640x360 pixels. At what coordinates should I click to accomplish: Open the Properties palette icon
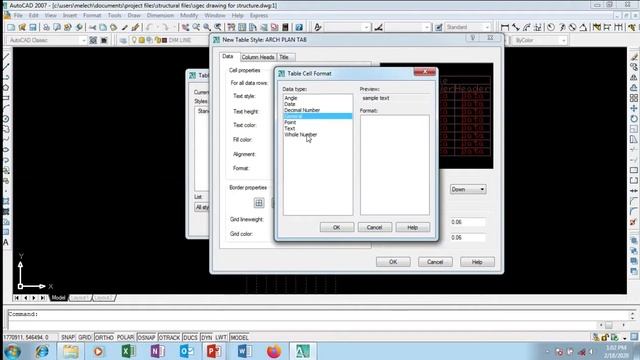pyautogui.click(x=231, y=27)
